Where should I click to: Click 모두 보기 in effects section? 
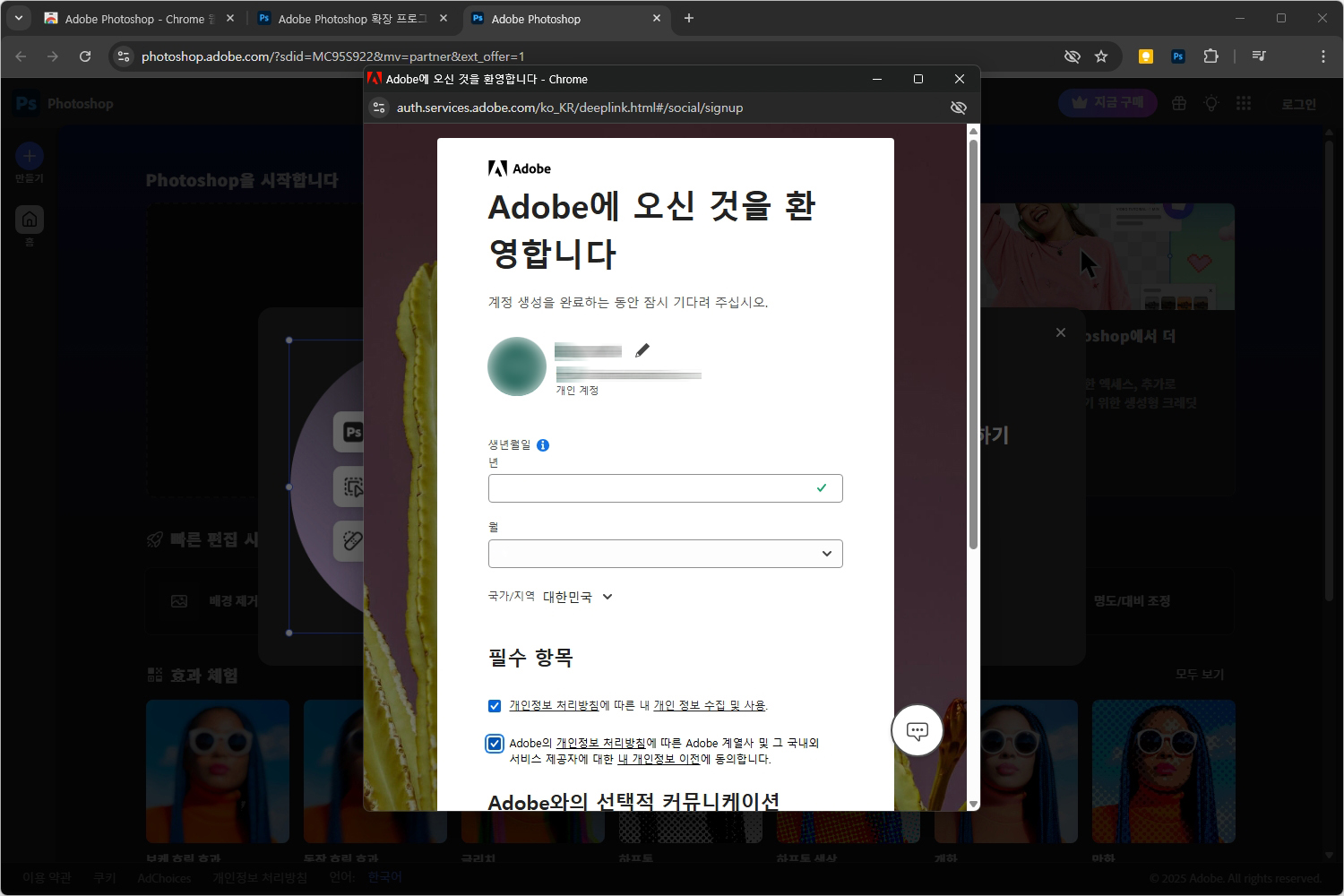[1200, 675]
